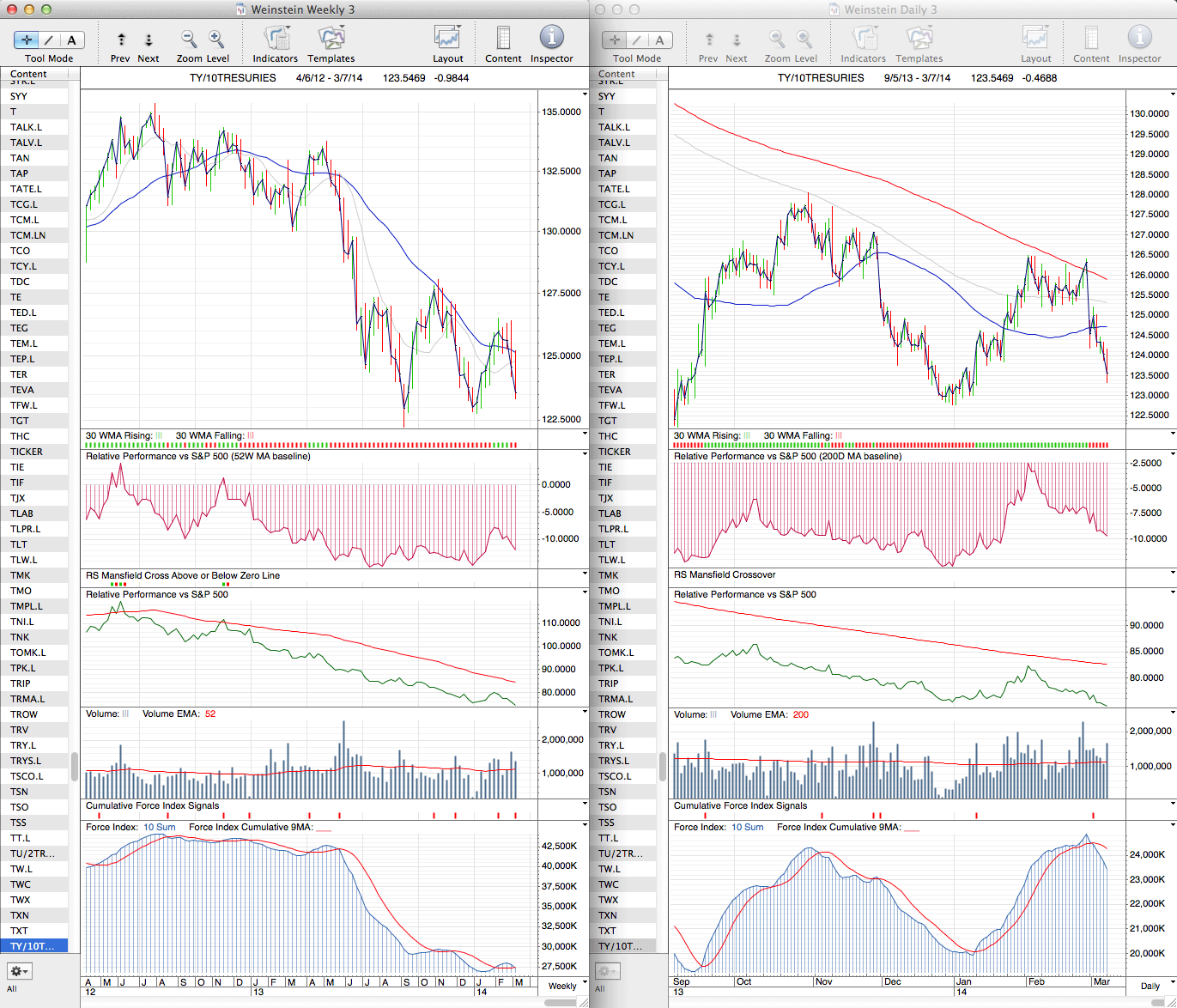This screenshot has height=1008, width=1177.
Task: Click the zoom in magnifier
Action: (216, 39)
